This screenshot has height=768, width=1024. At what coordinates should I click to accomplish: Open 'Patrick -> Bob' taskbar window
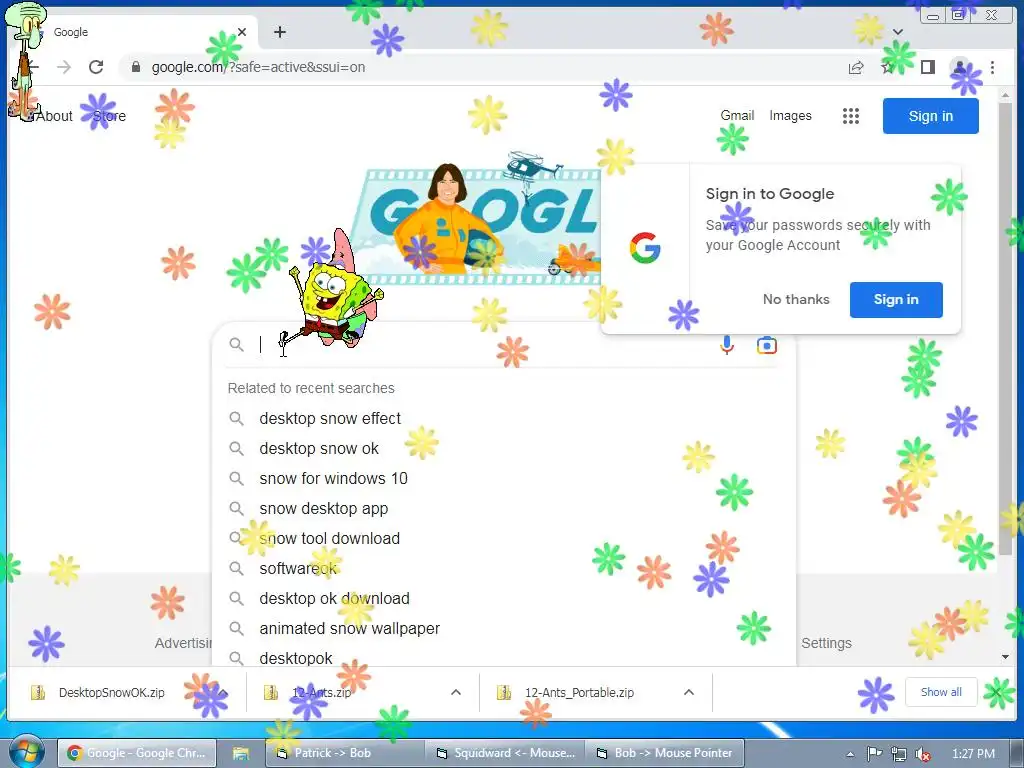(344, 753)
